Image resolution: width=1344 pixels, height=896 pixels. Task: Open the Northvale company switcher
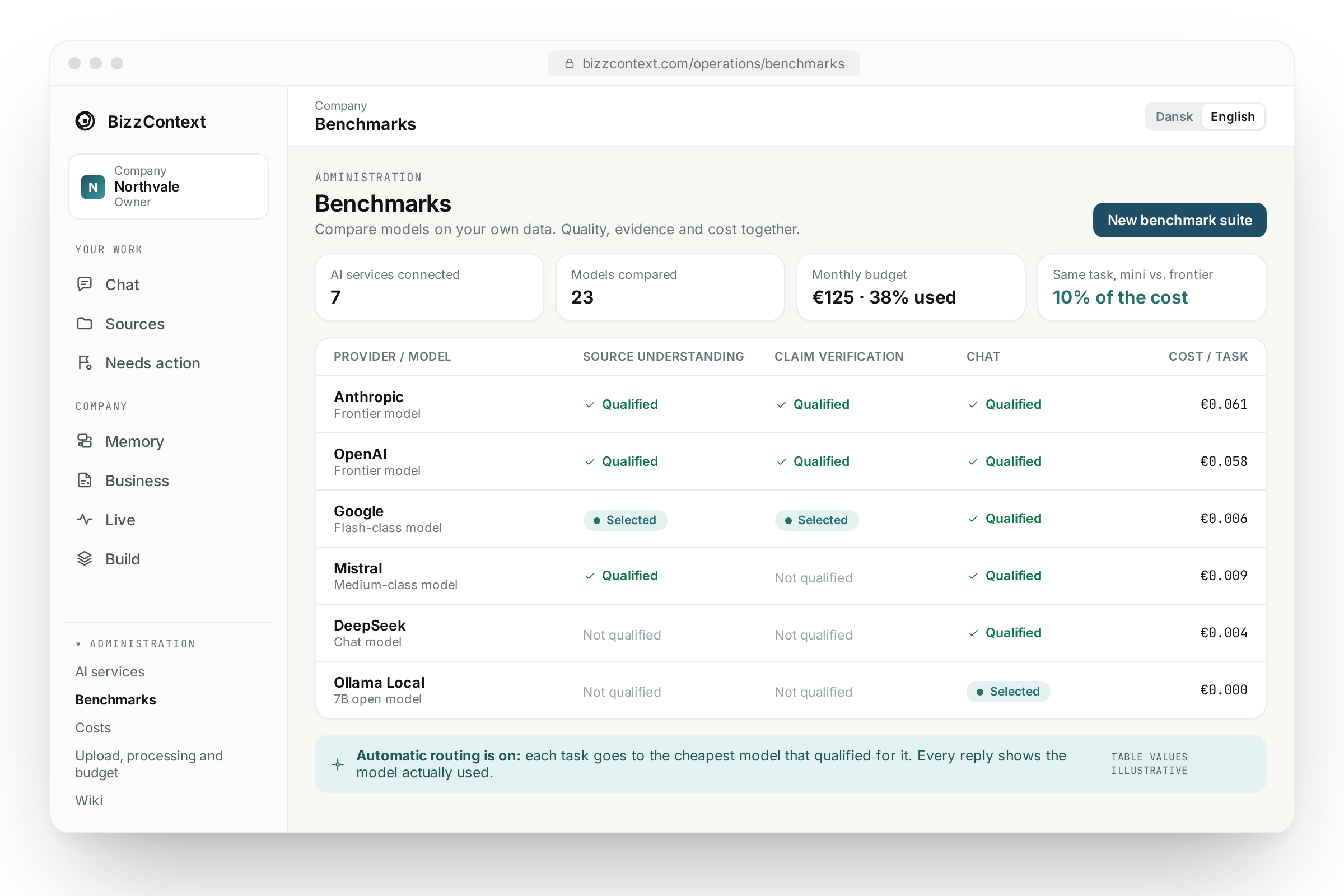(169, 186)
